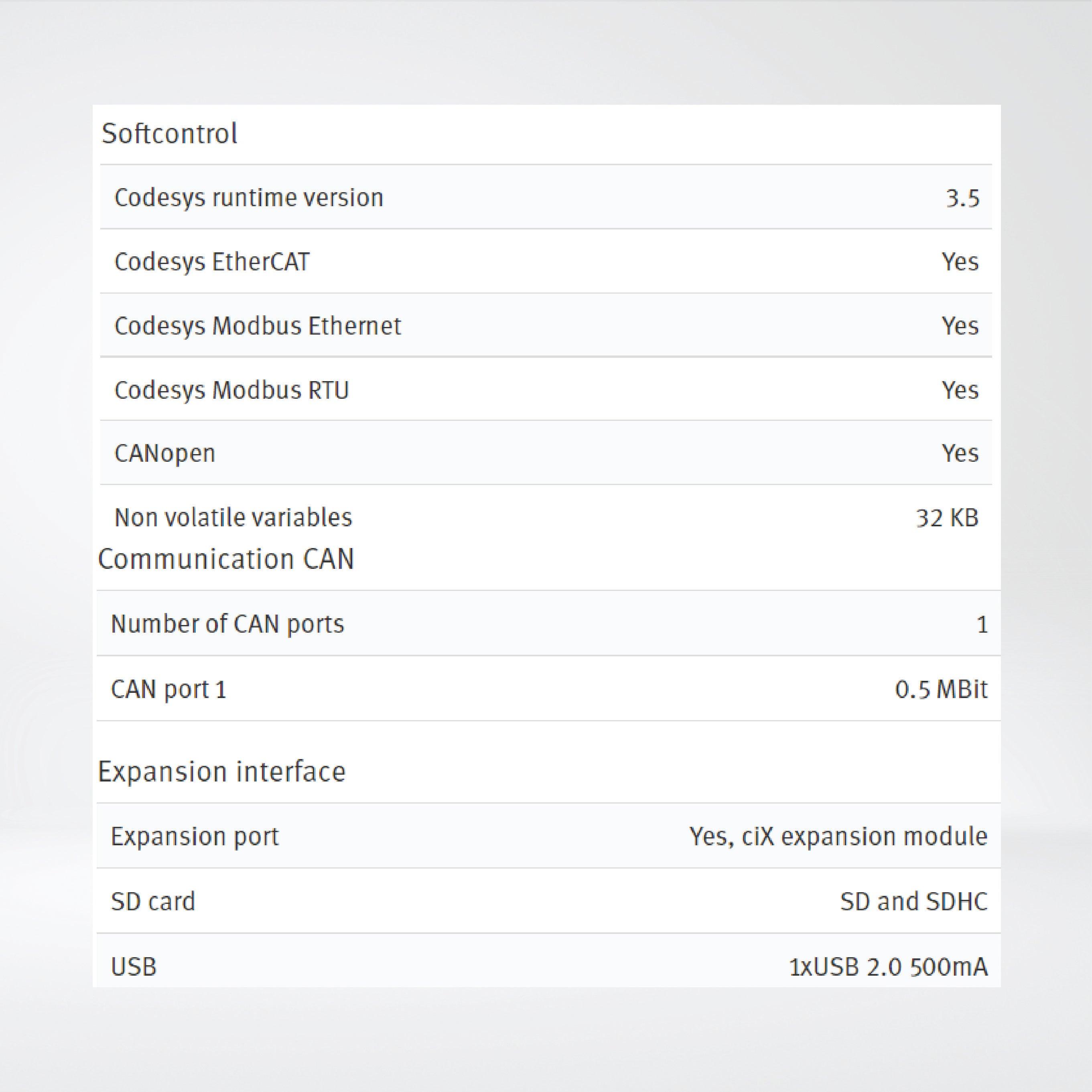
Task: Click the Yes value for Modbus RTU
Action: (960, 390)
